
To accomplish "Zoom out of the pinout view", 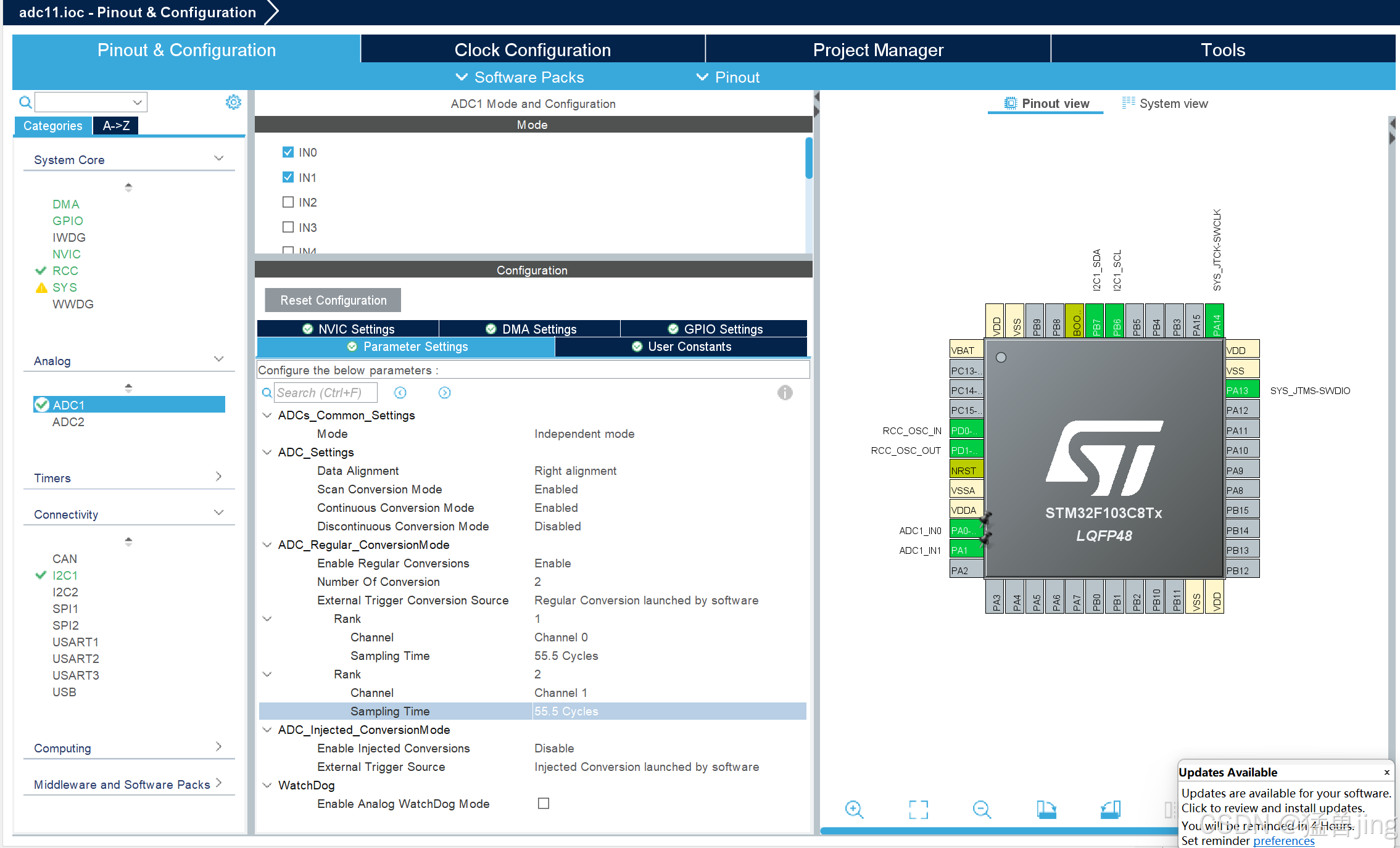I will coord(982,809).
